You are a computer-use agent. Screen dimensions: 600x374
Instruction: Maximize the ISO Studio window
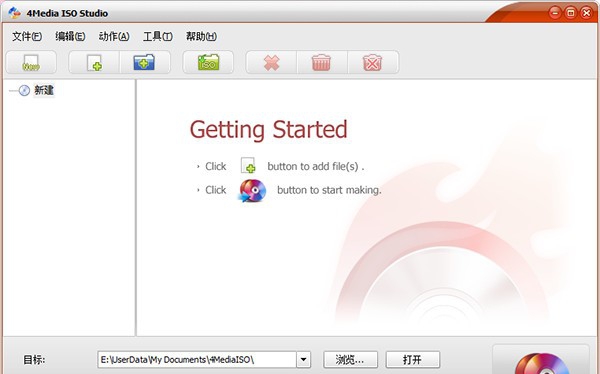(570, 13)
